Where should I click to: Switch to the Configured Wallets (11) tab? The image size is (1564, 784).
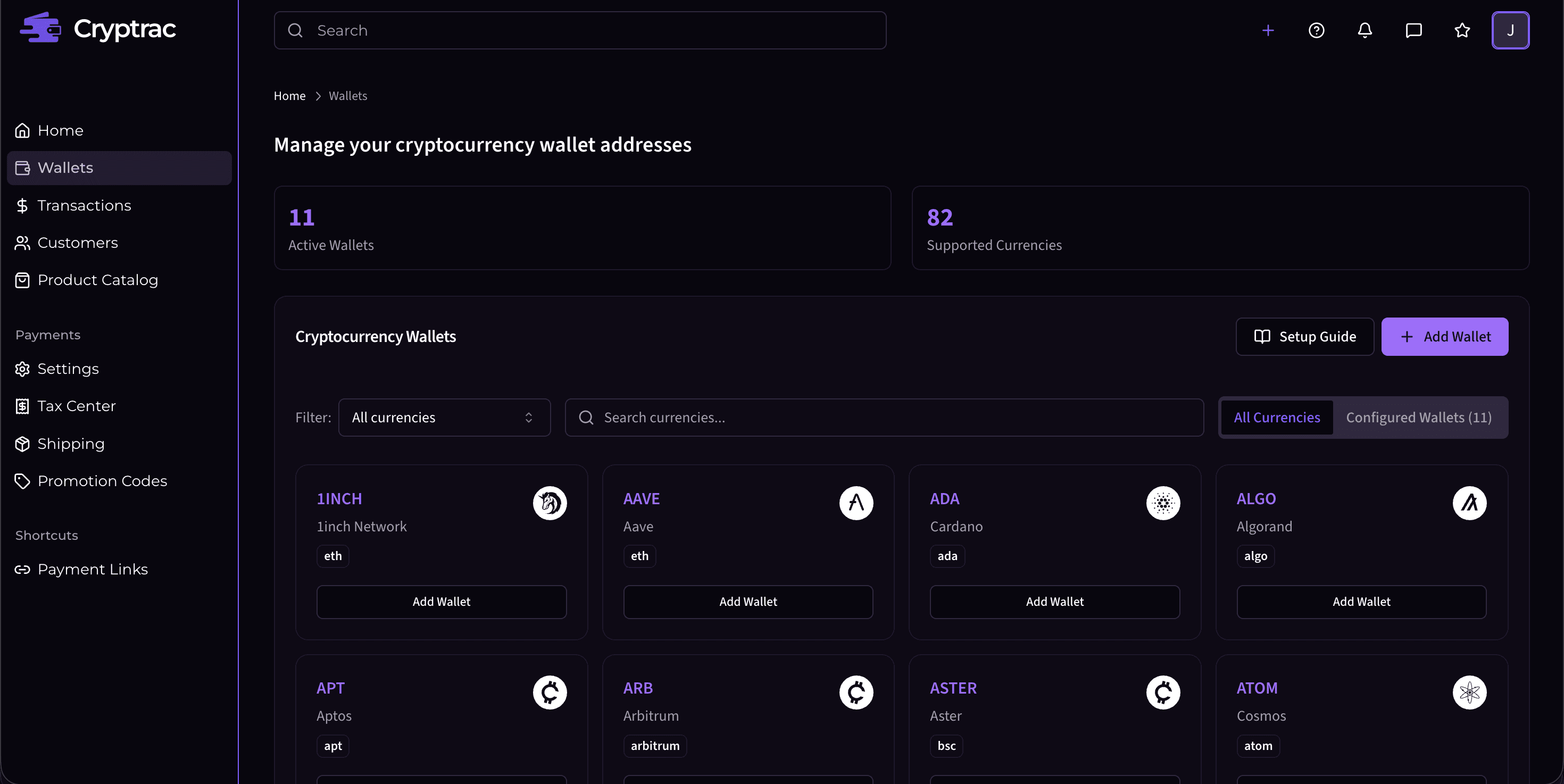1418,418
